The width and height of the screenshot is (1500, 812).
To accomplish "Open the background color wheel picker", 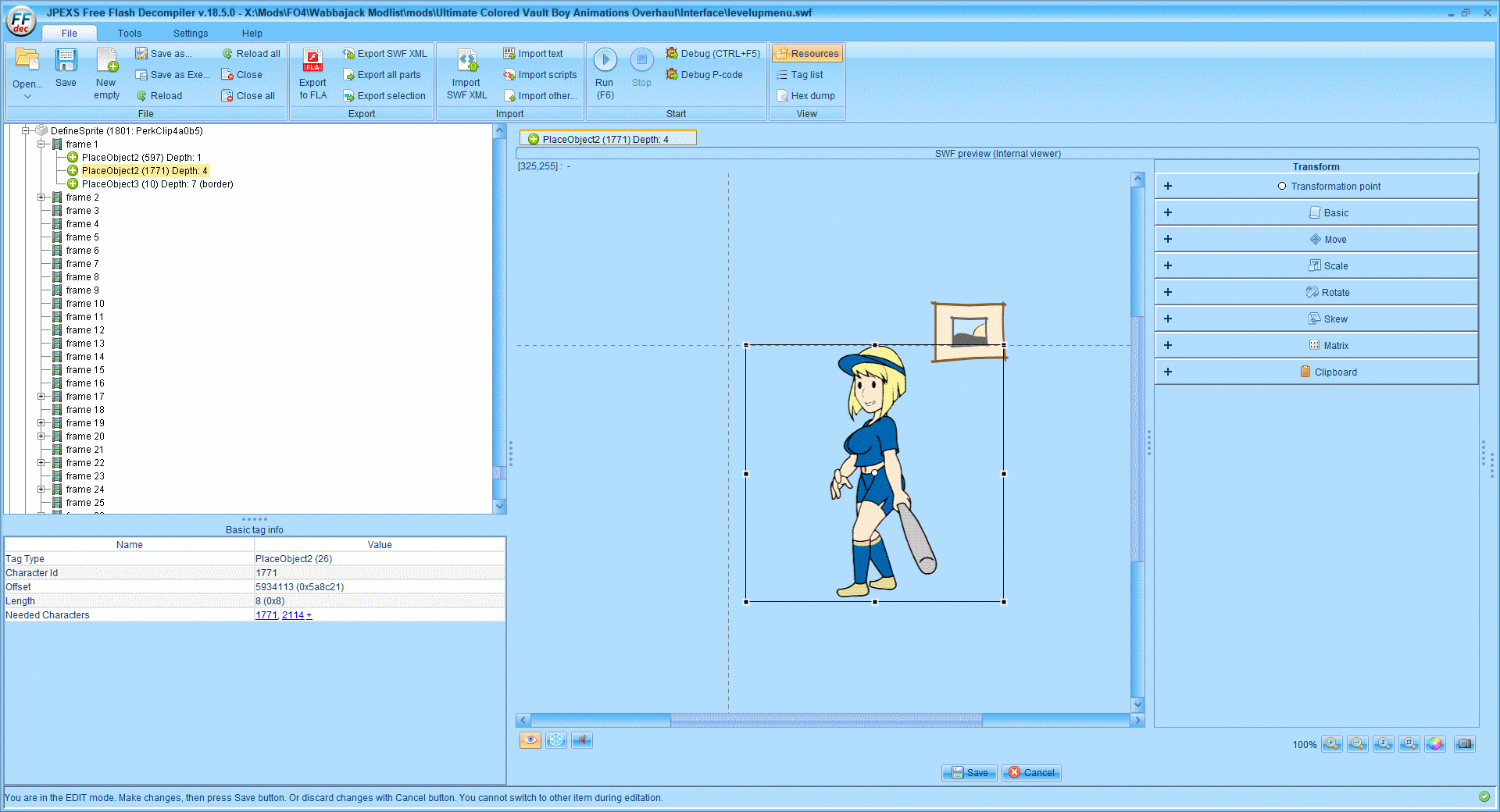I will click(x=1435, y=744).
